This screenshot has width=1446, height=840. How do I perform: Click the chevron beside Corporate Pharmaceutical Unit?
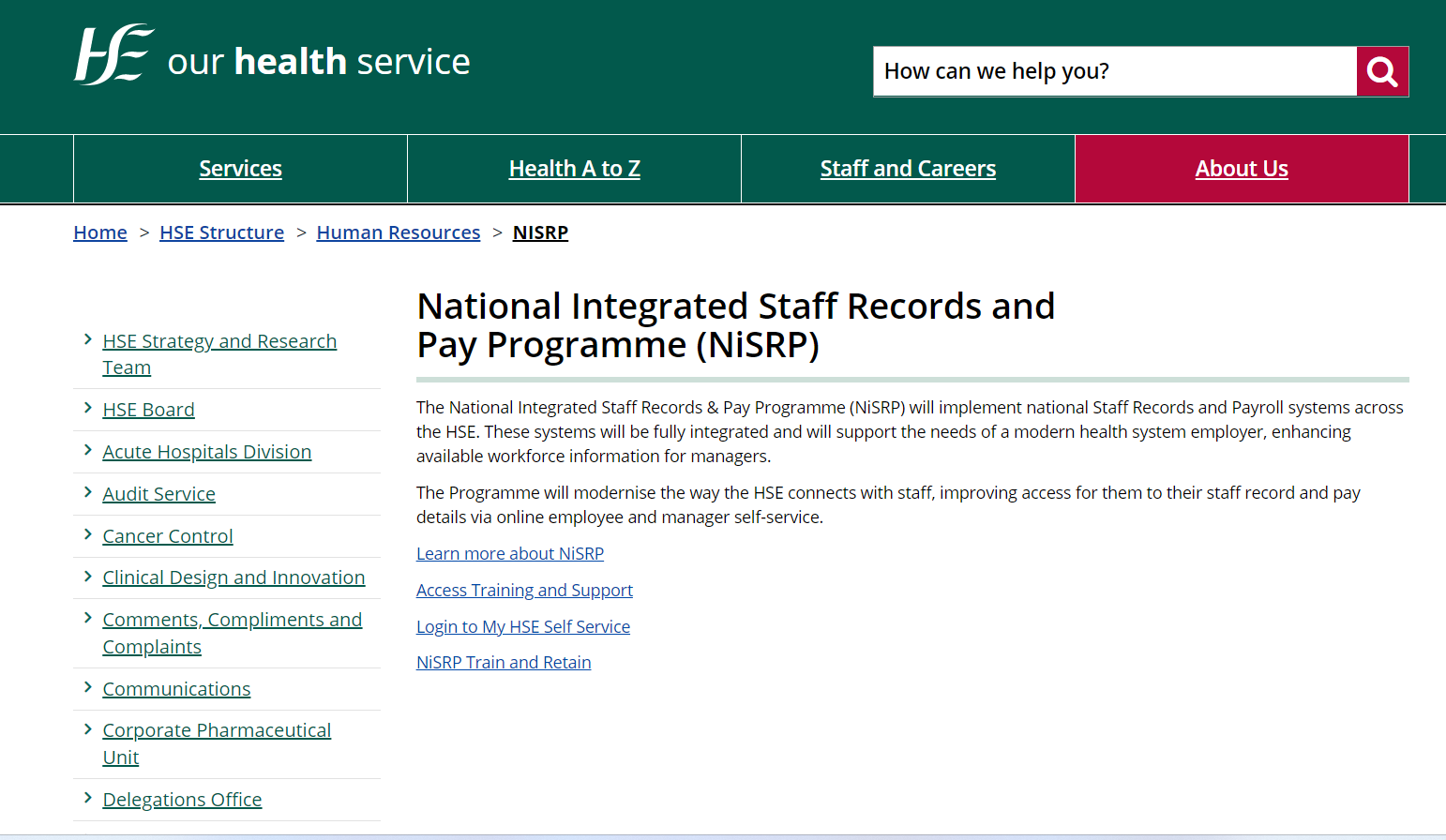pos(87,728)
